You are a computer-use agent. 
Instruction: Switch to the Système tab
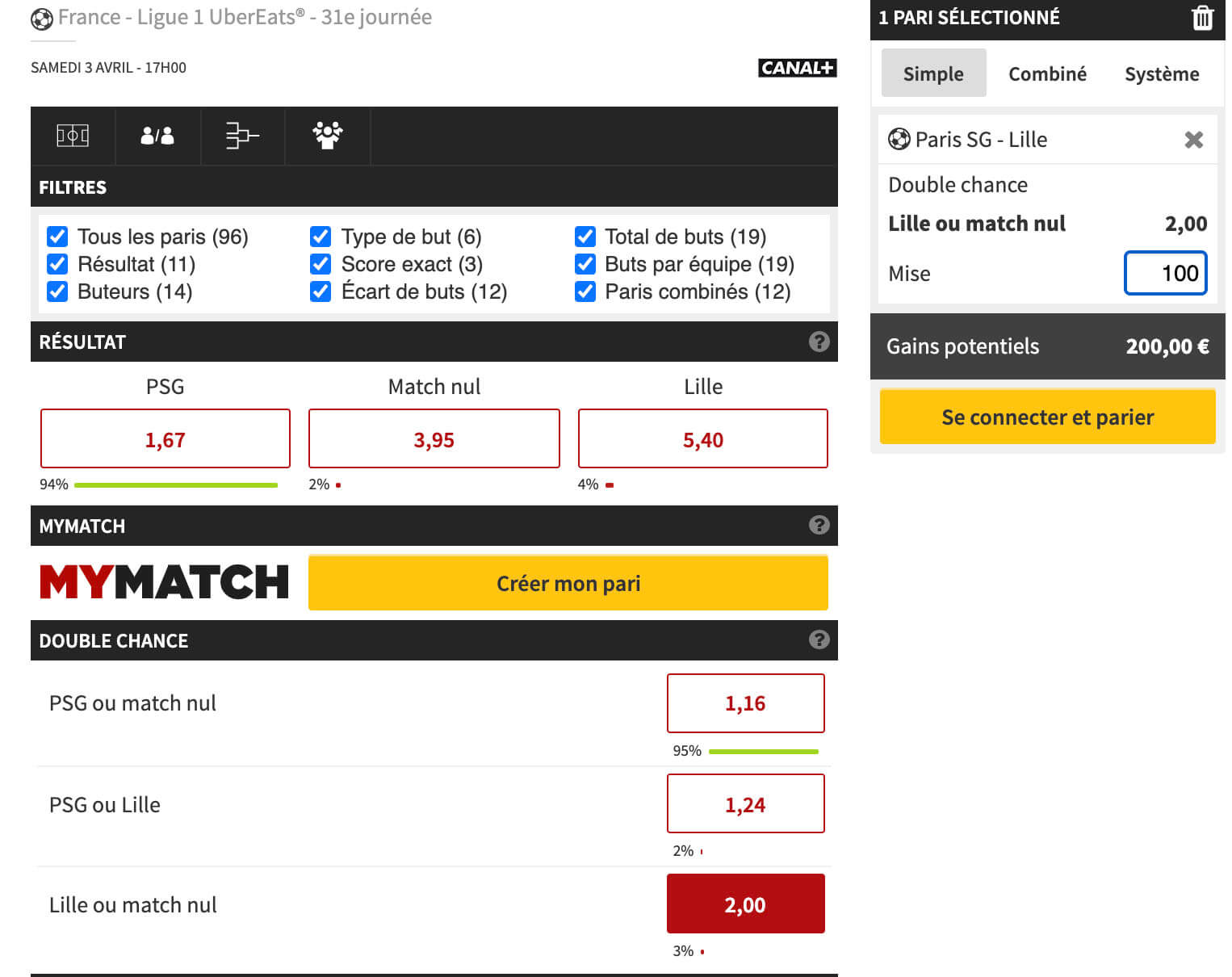(1162, 73)
